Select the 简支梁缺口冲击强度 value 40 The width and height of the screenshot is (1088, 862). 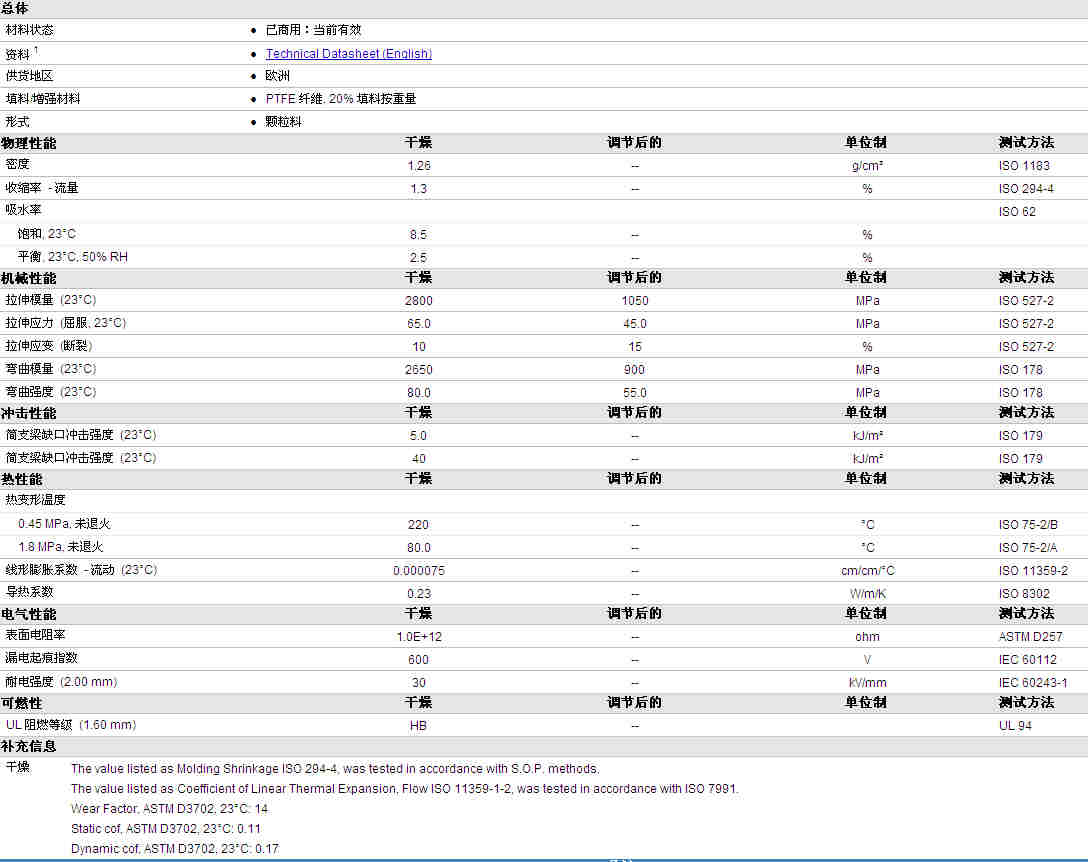click(418, 459)
